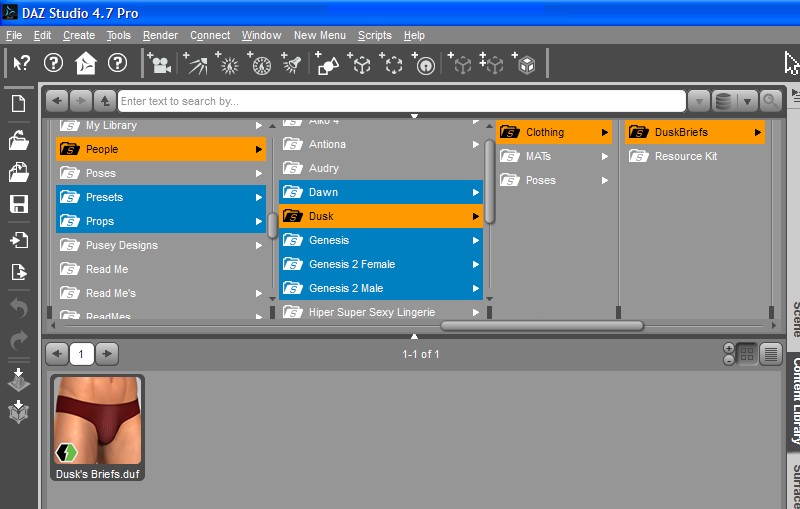
Task: Save scene using floppy disk icon
Action: 19,204
